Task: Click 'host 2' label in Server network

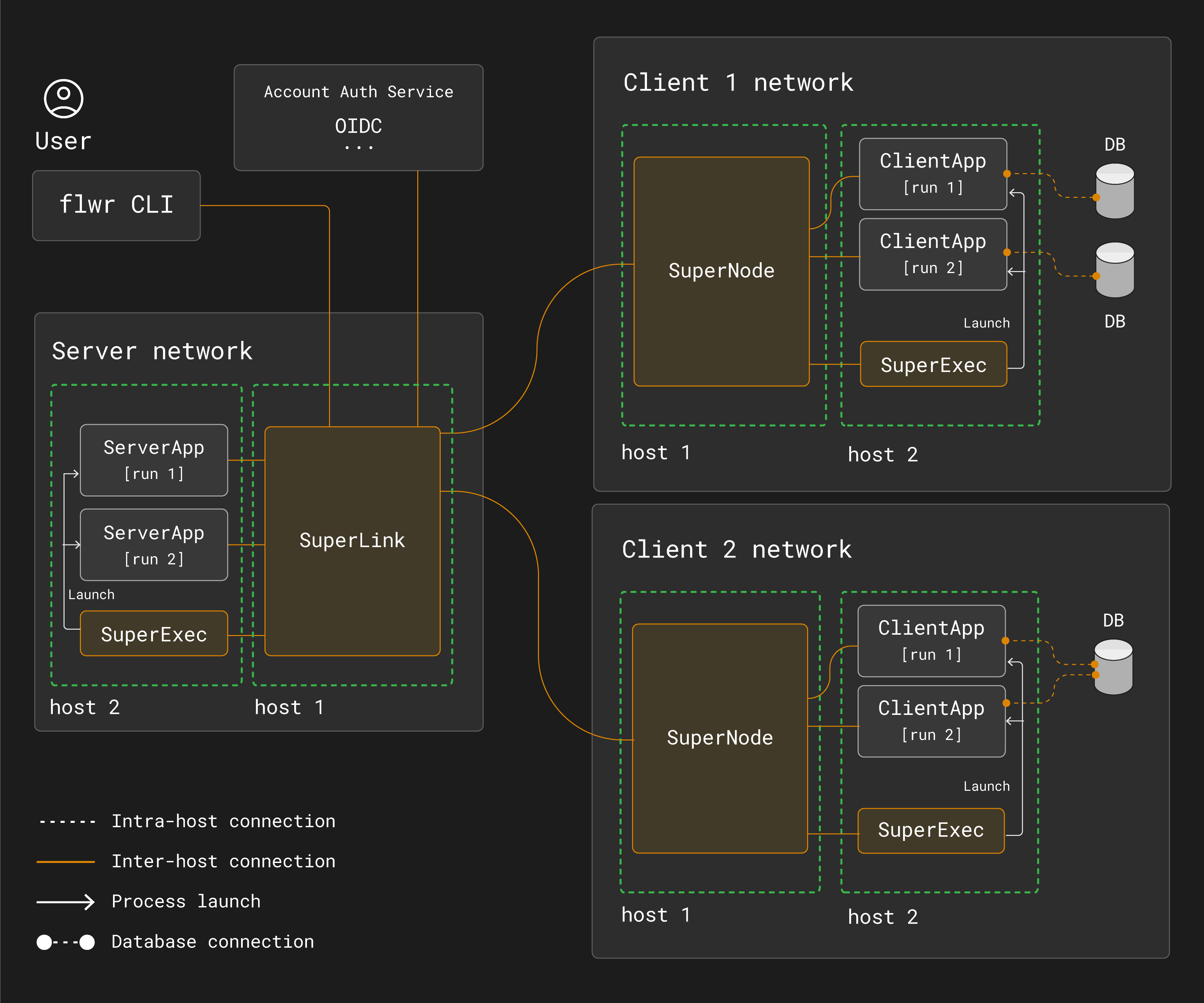Action: pos(85,707)
